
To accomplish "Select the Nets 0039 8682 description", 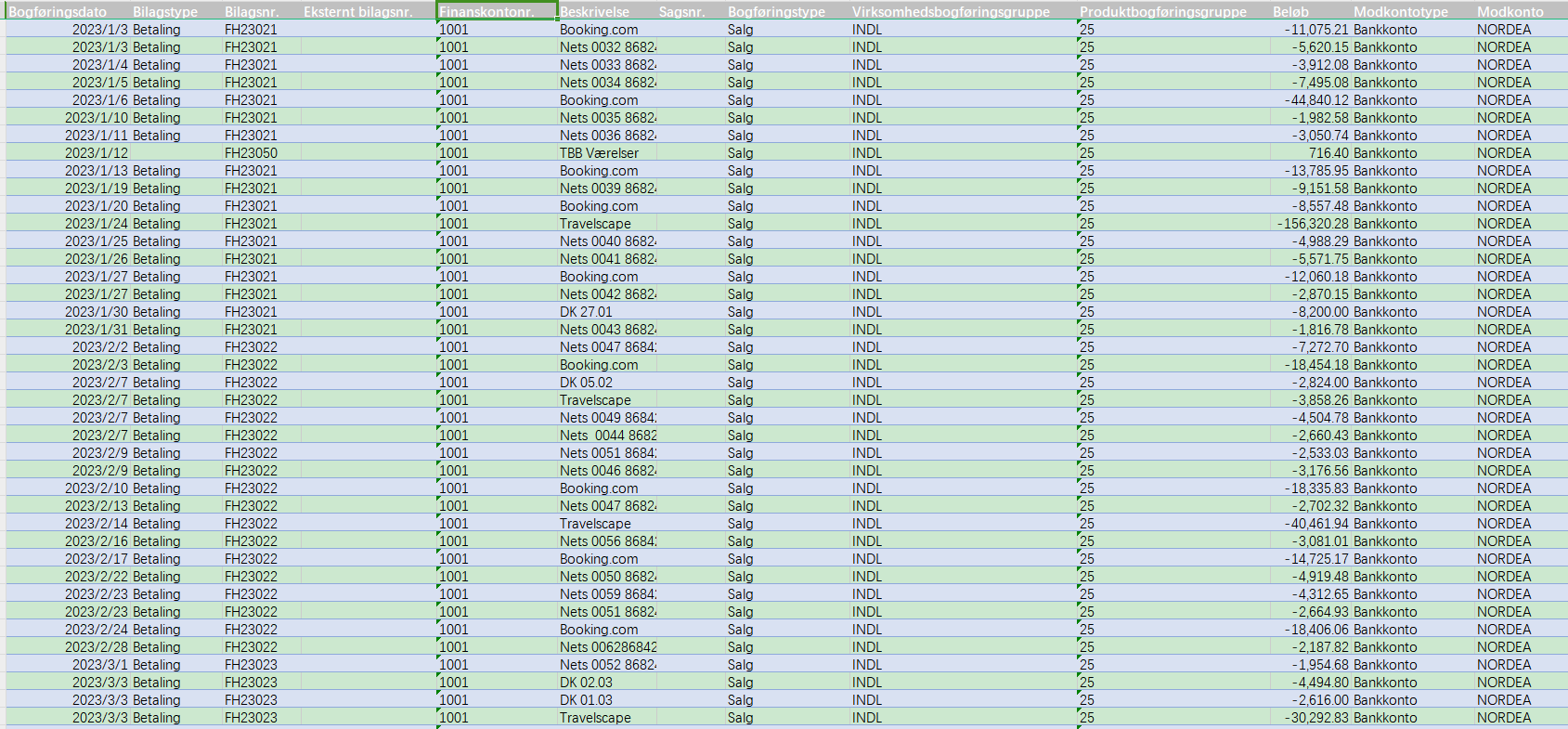I will [607, 189].
